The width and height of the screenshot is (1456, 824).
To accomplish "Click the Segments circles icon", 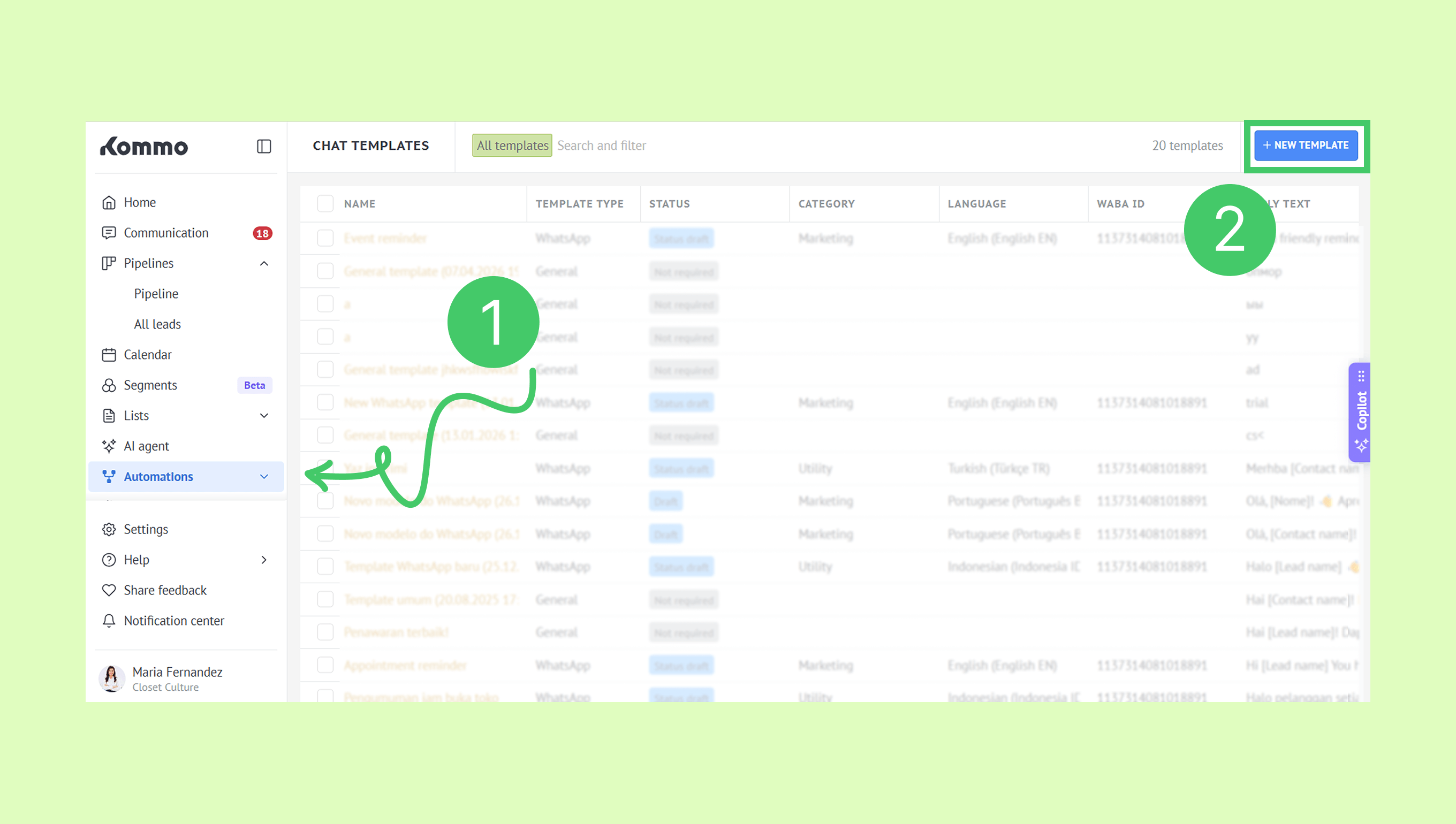I will [x=109, y=385].
